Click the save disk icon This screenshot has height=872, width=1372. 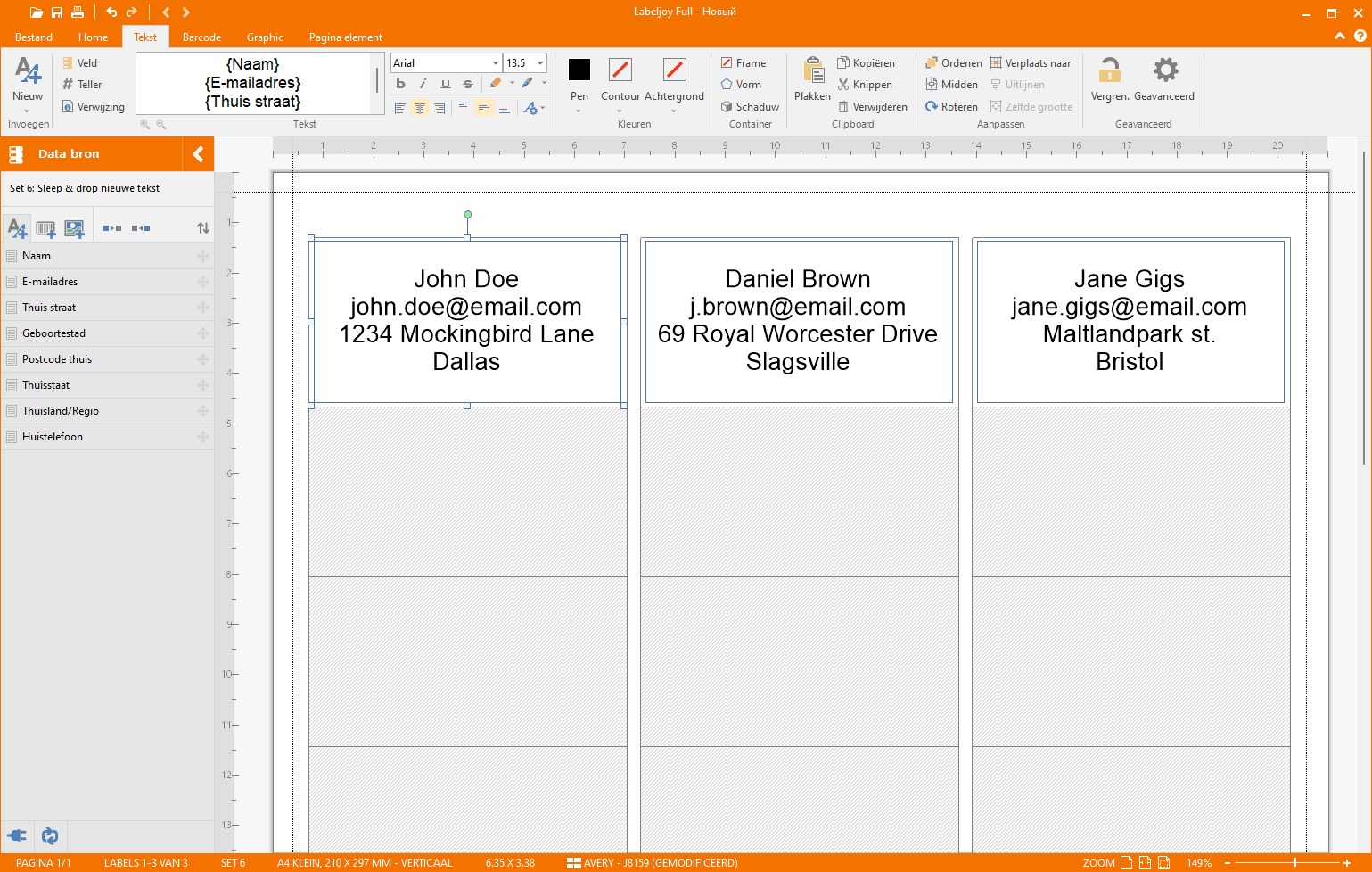pos(57,12)
